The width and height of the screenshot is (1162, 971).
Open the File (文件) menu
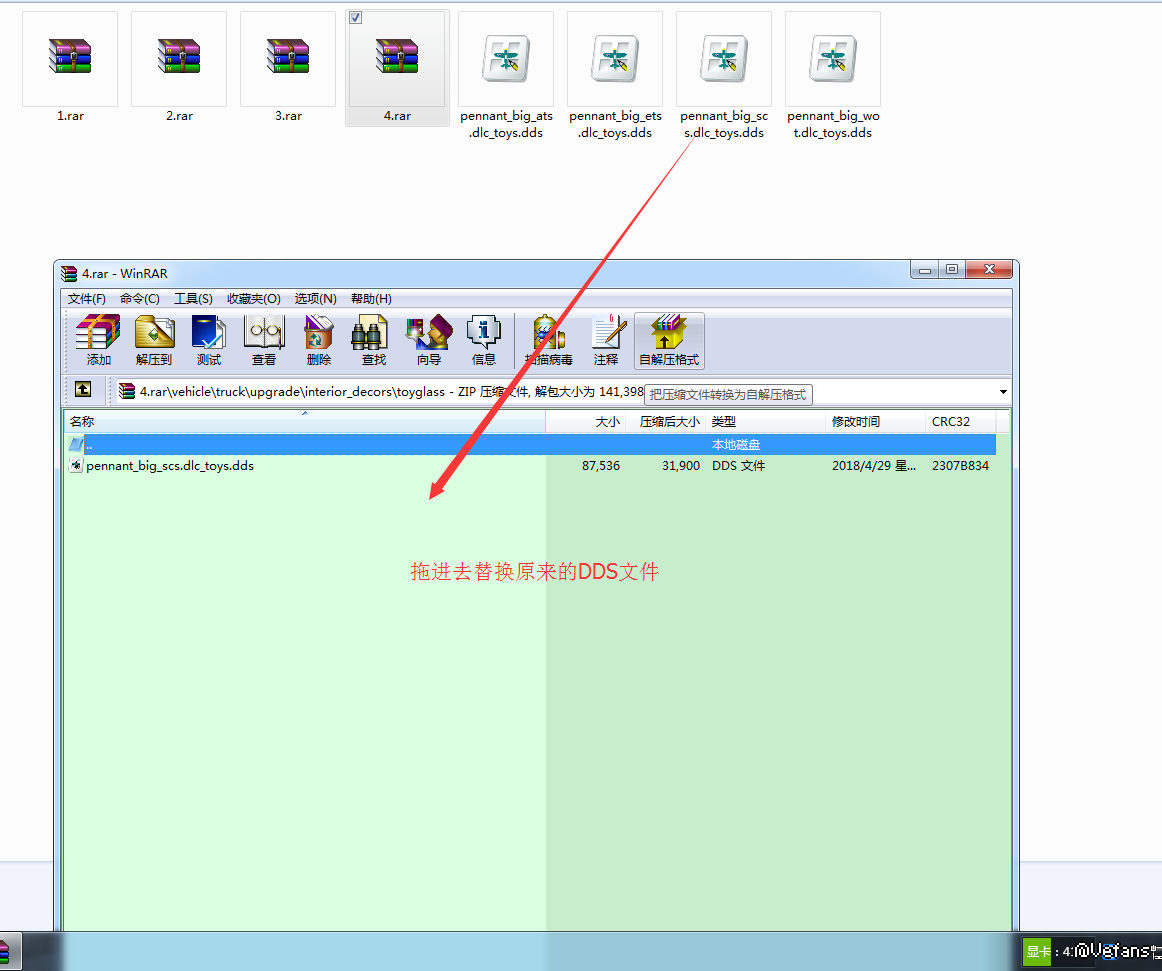click(87, 298)
